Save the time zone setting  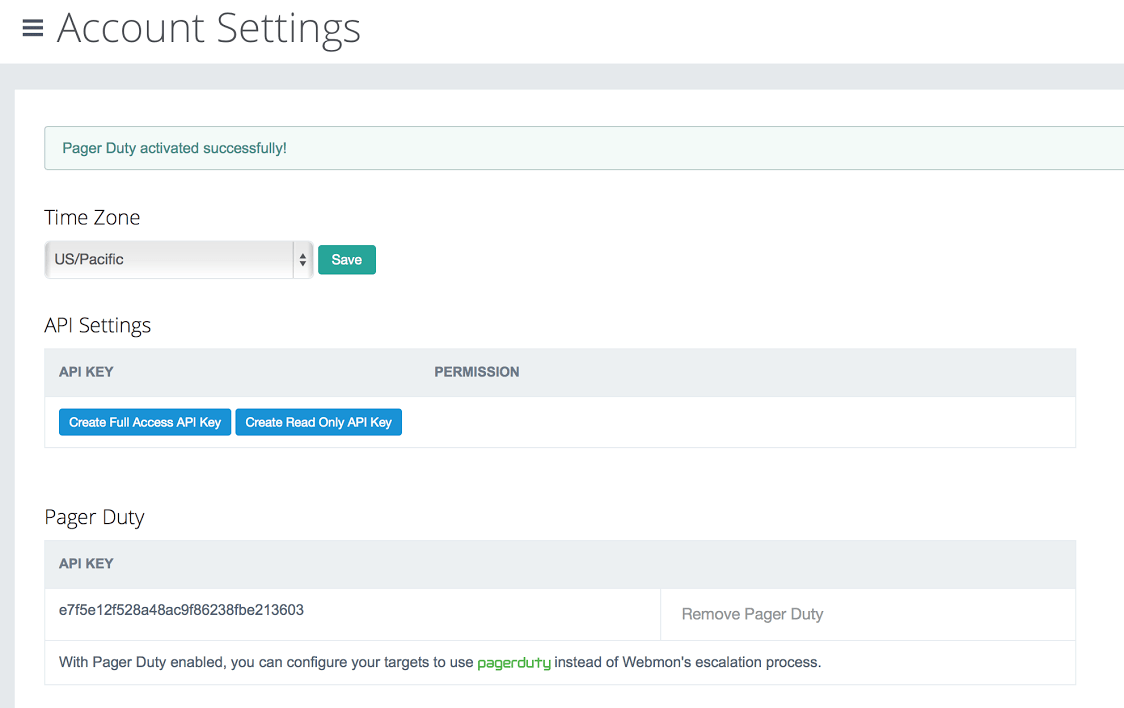(x=346, y=260)
